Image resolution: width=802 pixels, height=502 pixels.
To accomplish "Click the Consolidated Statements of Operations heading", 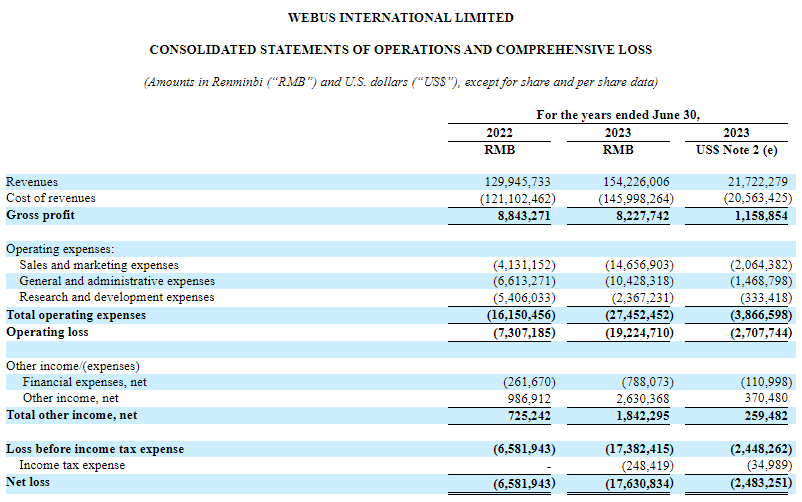I will tap(400, 50).
